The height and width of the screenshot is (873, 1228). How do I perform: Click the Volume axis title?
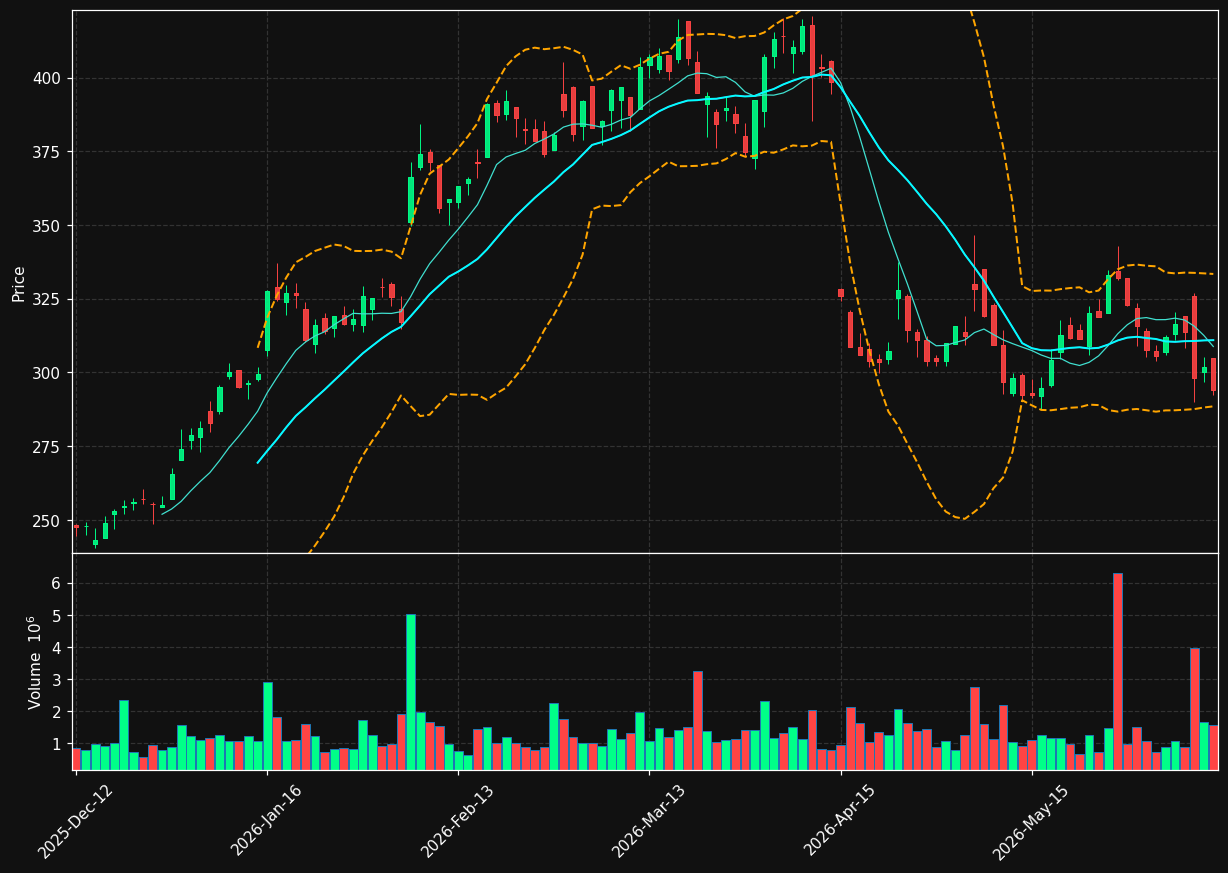coord(33,662)
